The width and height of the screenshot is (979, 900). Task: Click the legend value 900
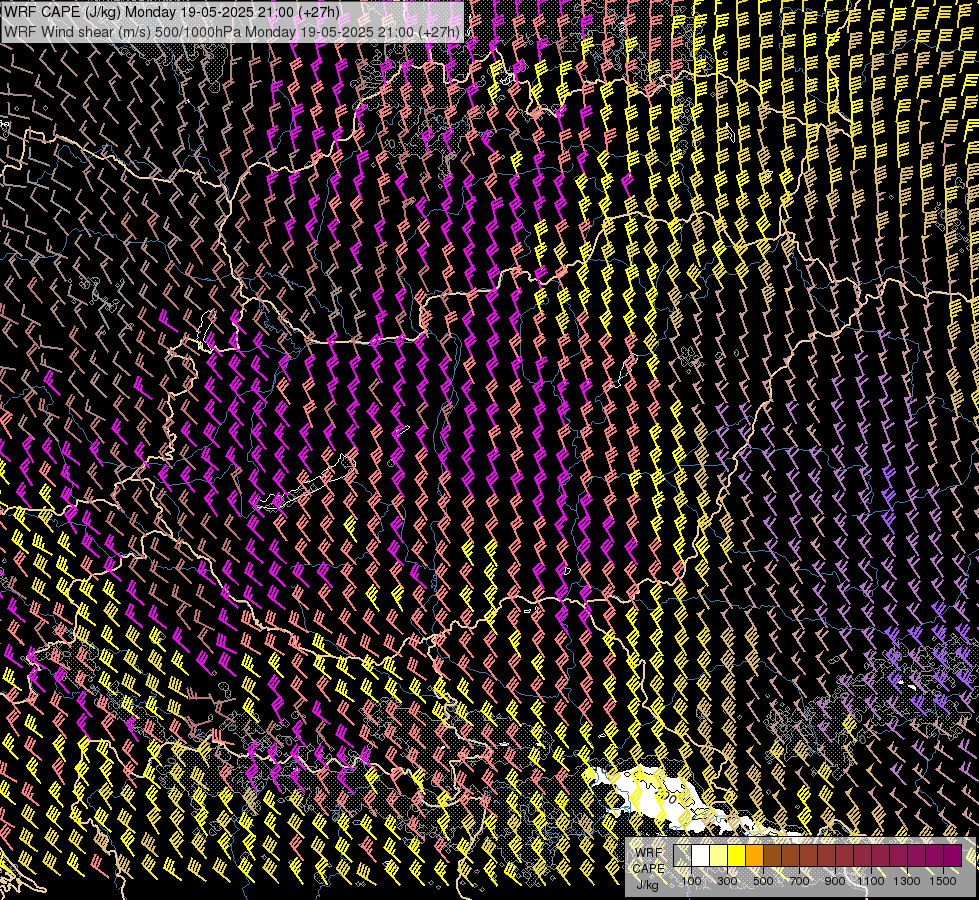pyautogui.click(x=835, y=881)
